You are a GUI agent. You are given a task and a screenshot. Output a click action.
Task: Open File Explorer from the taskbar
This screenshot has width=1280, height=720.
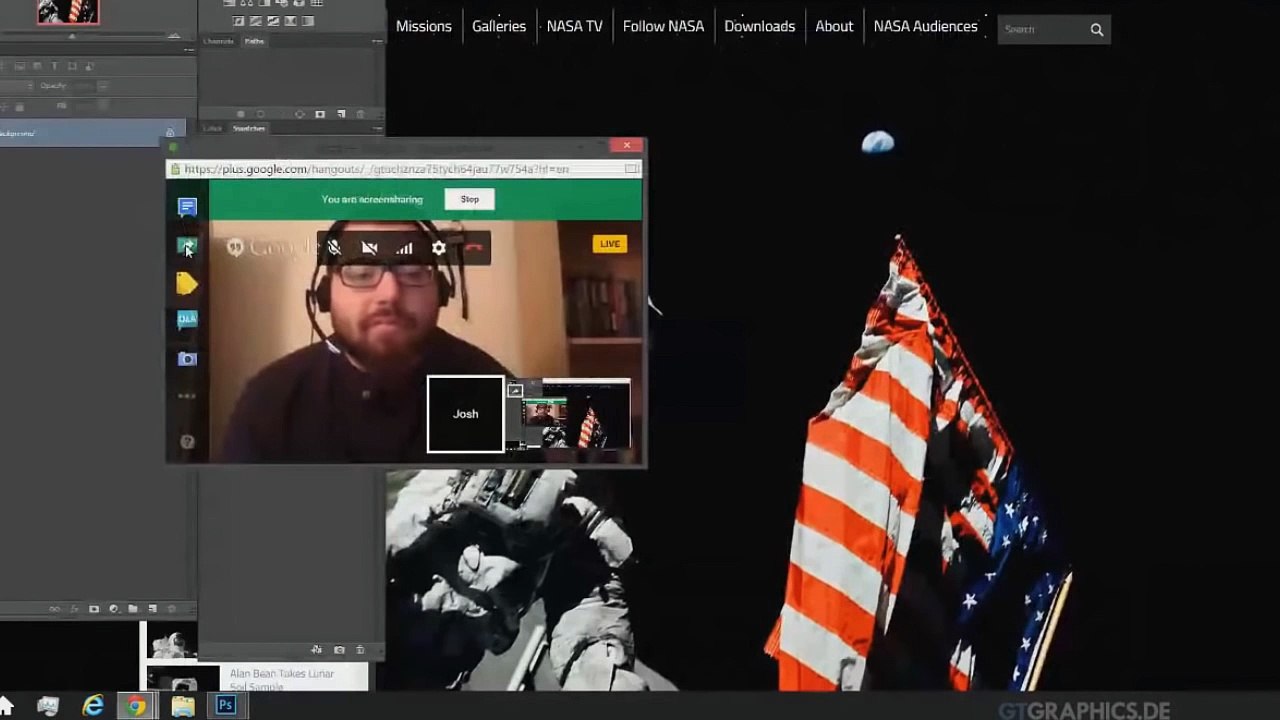tap(183, 706)
